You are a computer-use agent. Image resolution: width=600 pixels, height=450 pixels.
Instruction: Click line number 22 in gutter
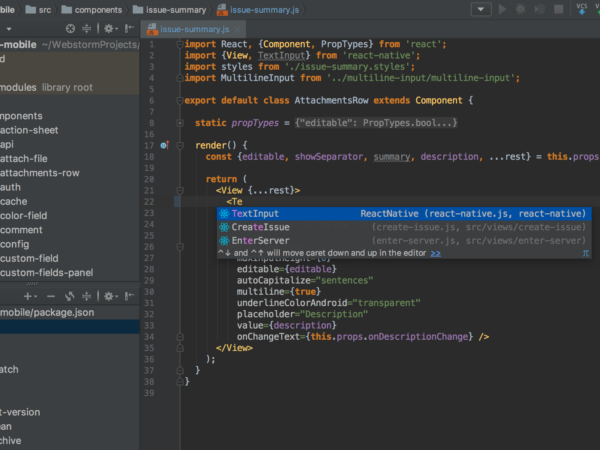(x=149, y=202)
